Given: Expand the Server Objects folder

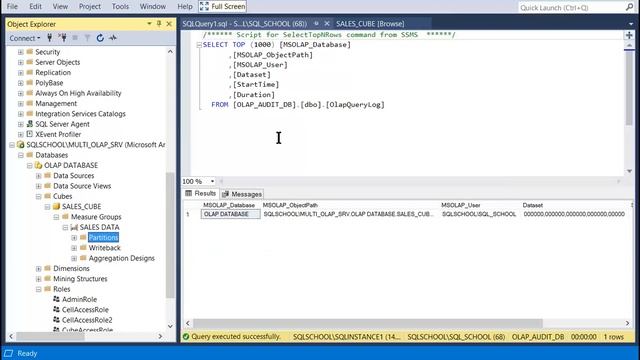Looking at the screenshot, I should point(20,62).
